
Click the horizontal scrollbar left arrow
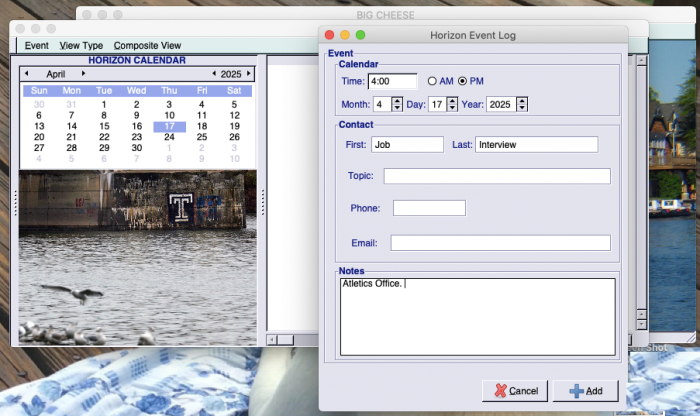tap(270, 340)
